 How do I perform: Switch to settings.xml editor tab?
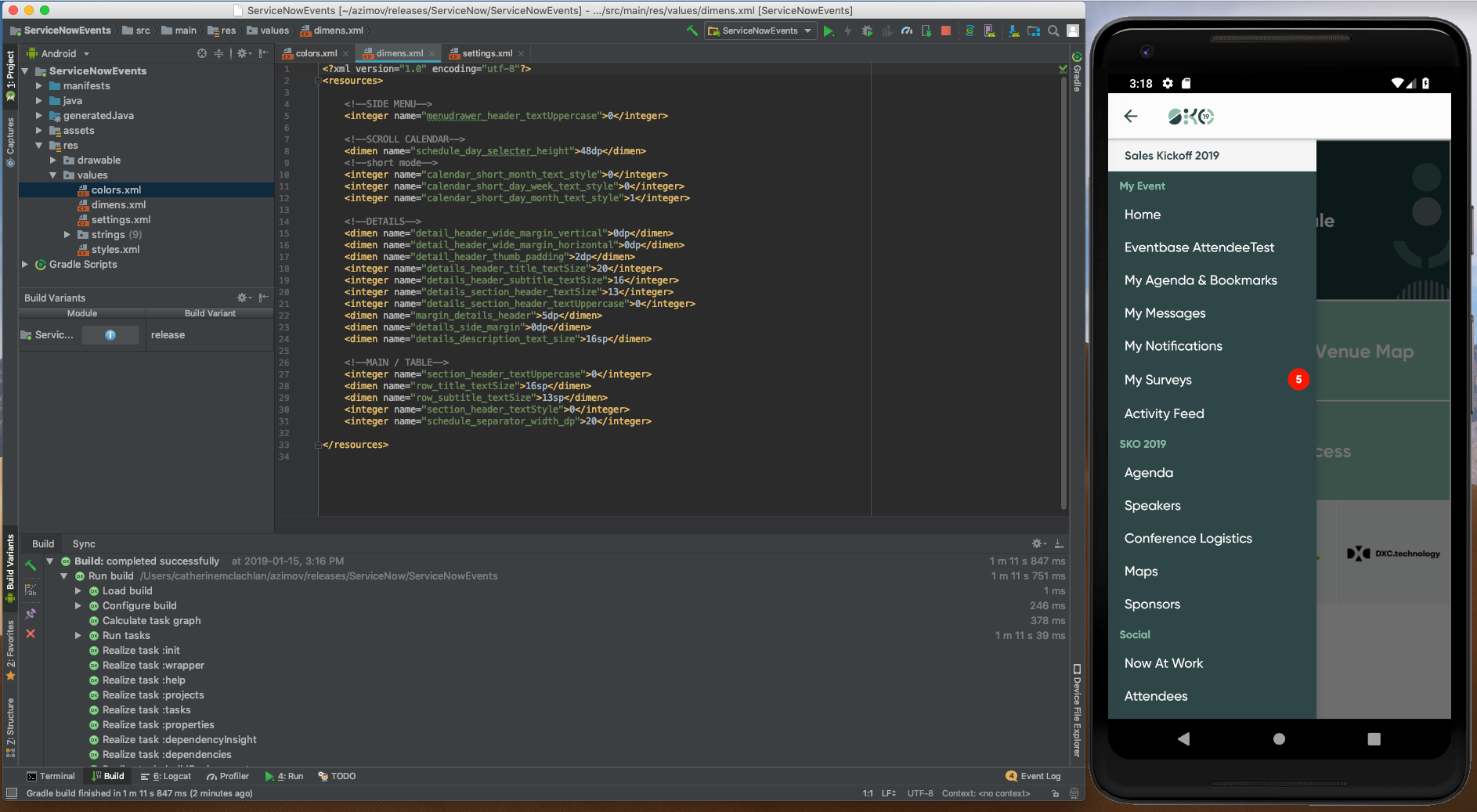tap(487, 53)
